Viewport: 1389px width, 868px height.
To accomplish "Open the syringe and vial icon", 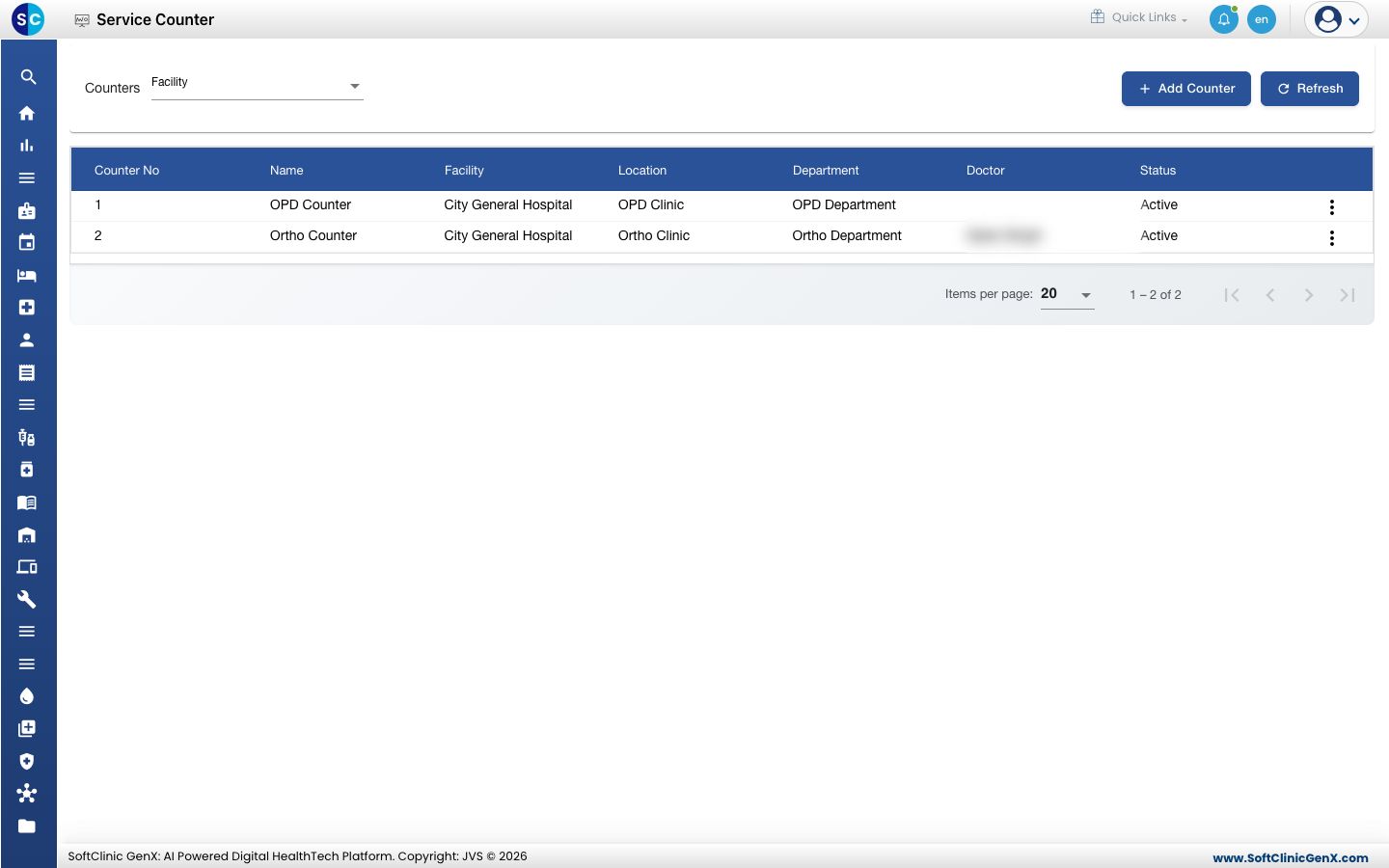I will coord(27,437).
